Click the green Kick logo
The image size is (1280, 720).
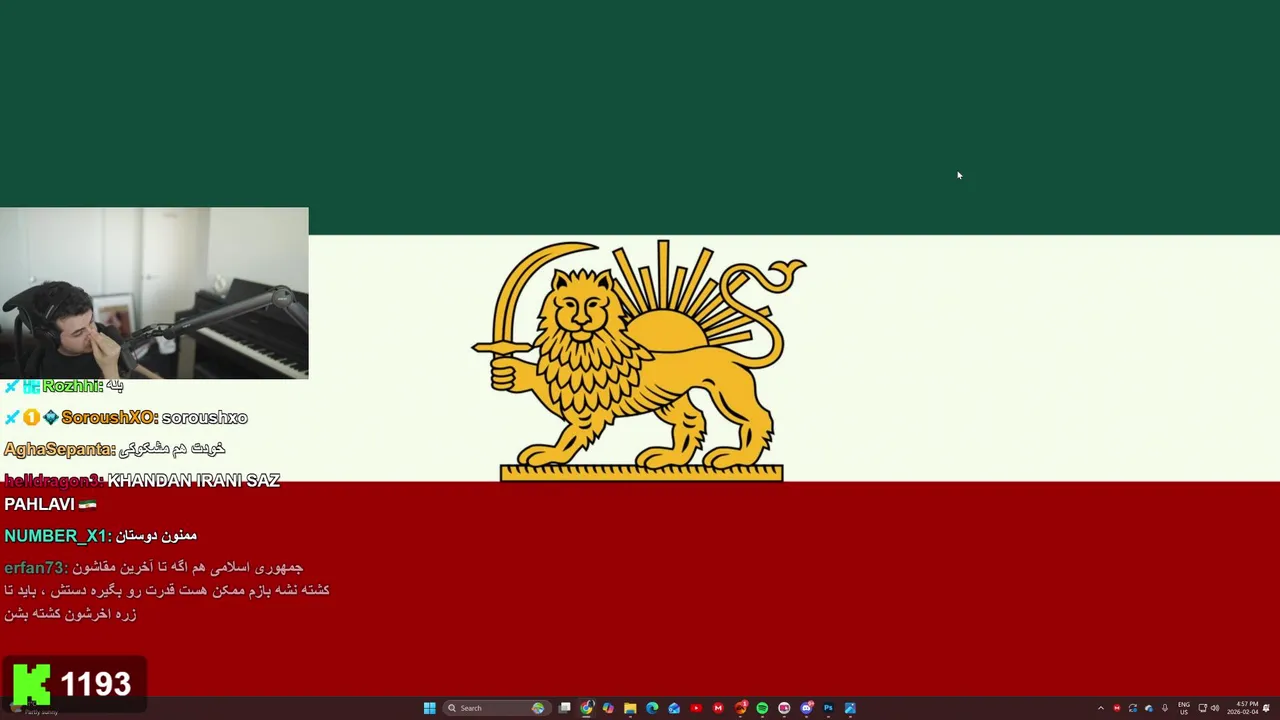click(31, 684)
